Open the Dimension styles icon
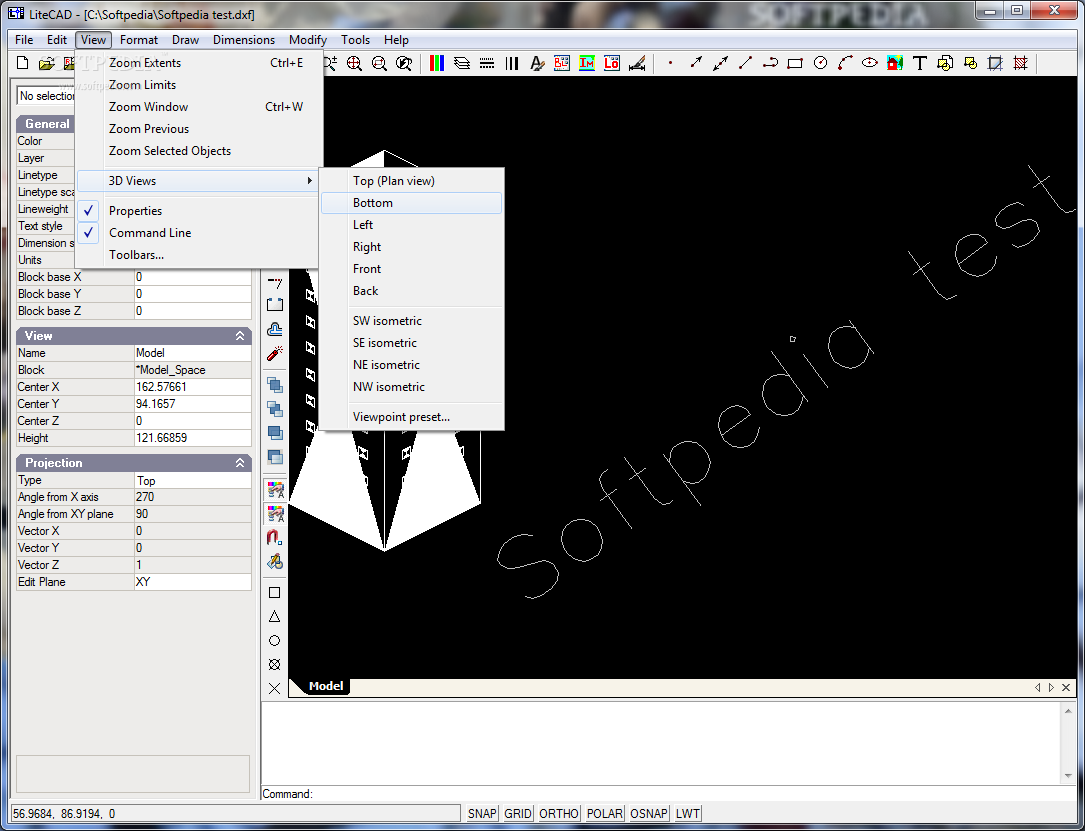Screen dimensions: 1085x831 click(x=637, y=64)
